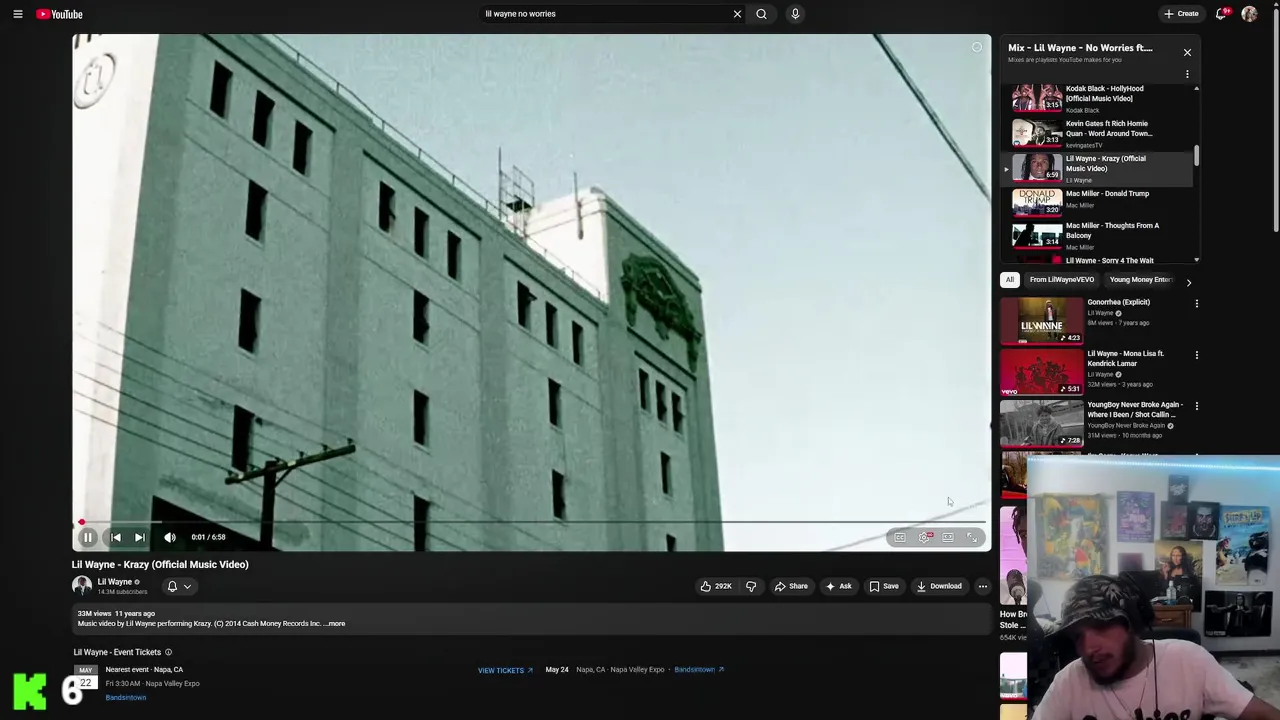Click the current time 0:01 / 6:58 display
This screenshot has height=720, width=1280.
pos(208,537)
